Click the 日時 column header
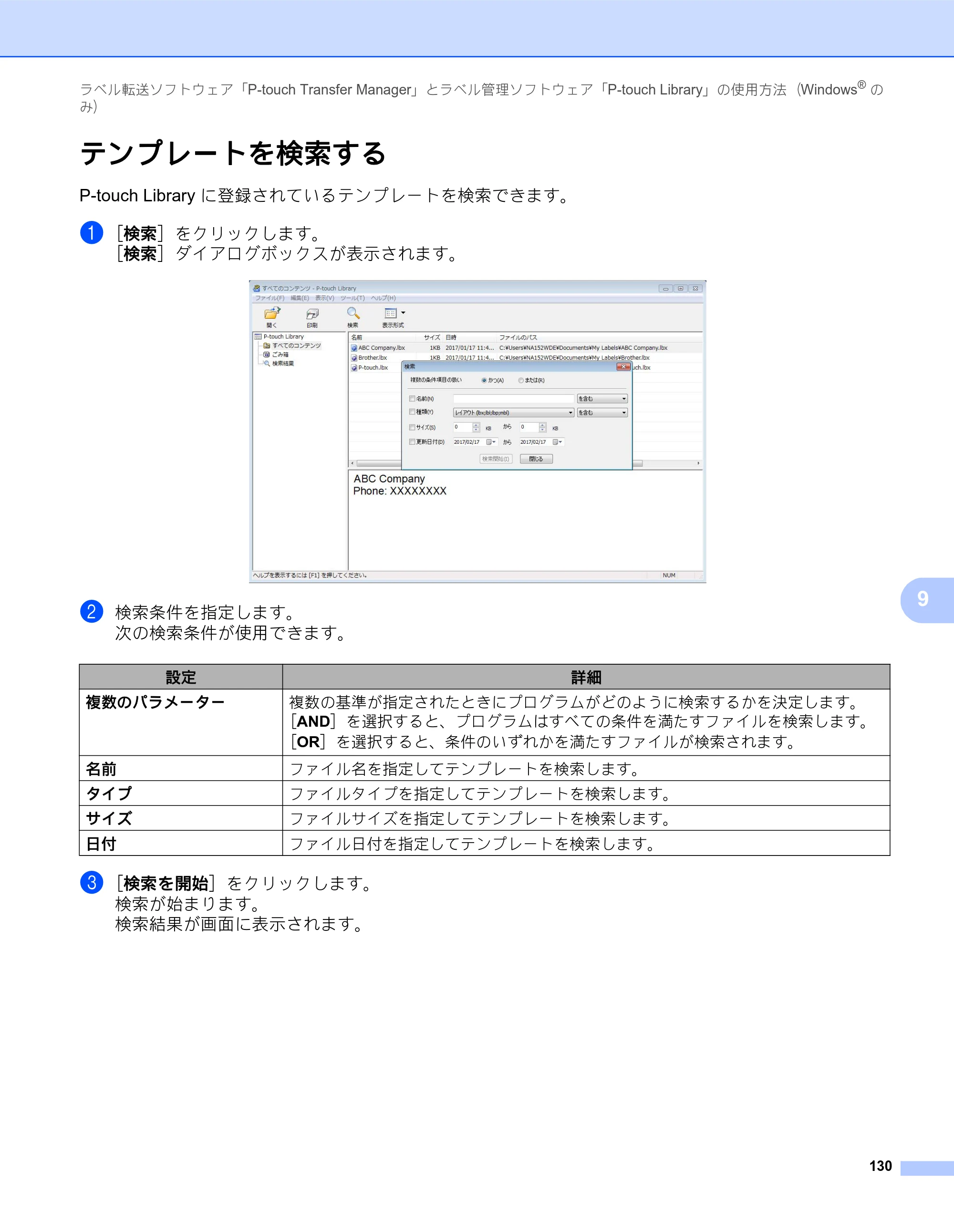The width and height of the screenshot is (954, 1232). [470, 337]
